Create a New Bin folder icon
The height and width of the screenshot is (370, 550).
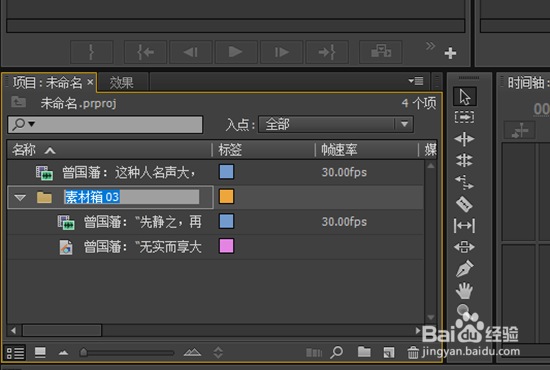pyautogui.click(x=364, y=352)
